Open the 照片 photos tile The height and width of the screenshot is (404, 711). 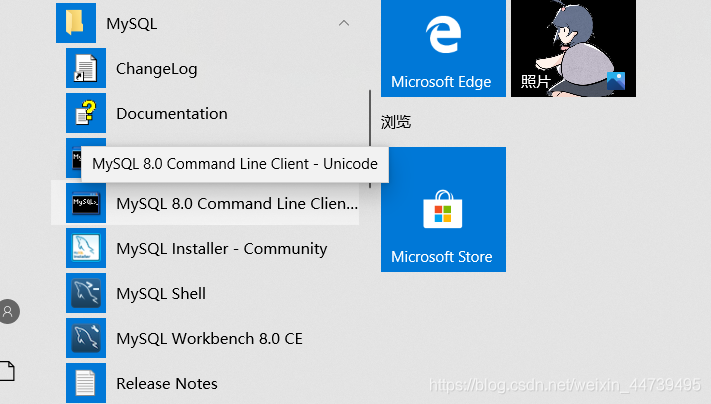573,47
